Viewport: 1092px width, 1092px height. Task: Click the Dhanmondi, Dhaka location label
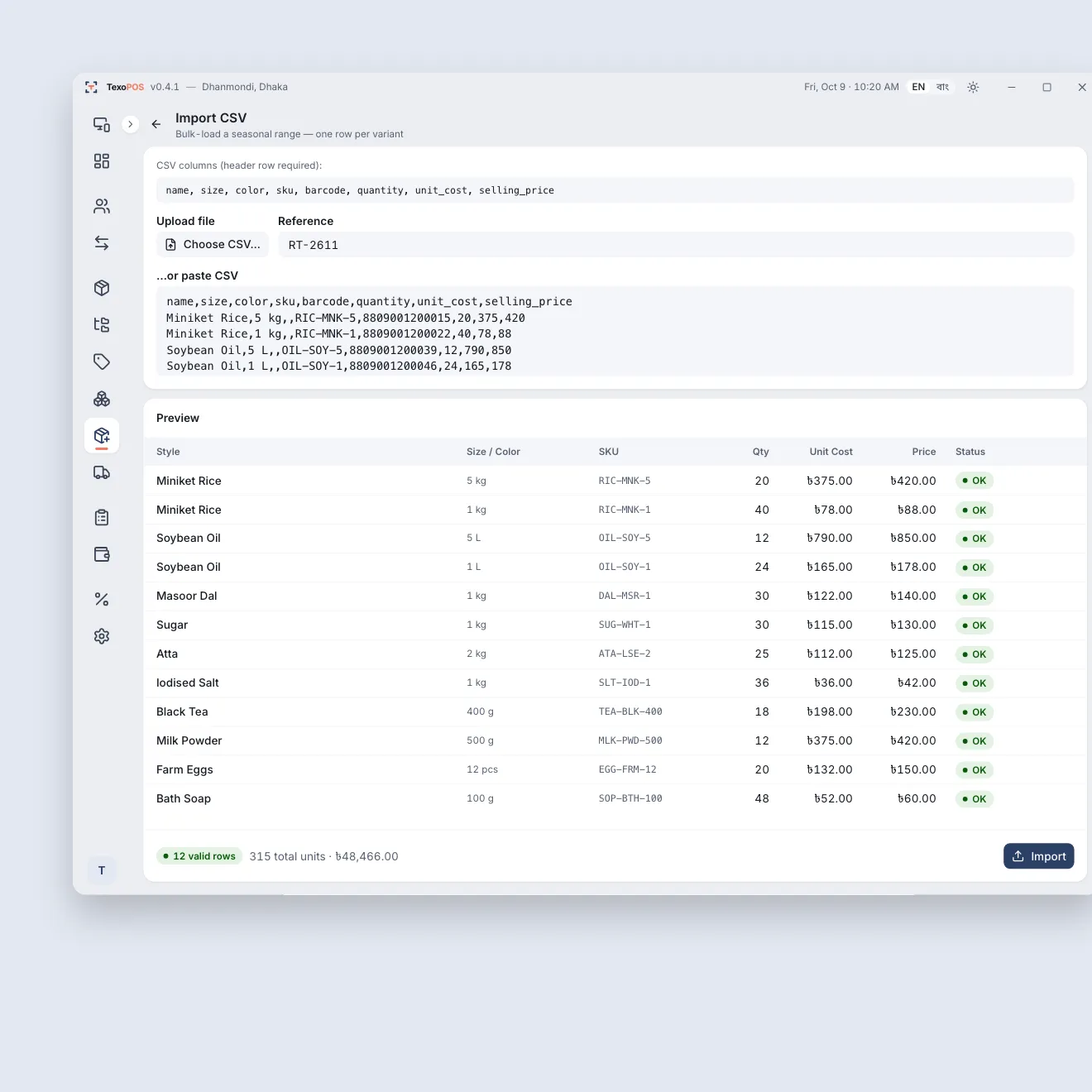pyautogui.click(x=245, y=87)
